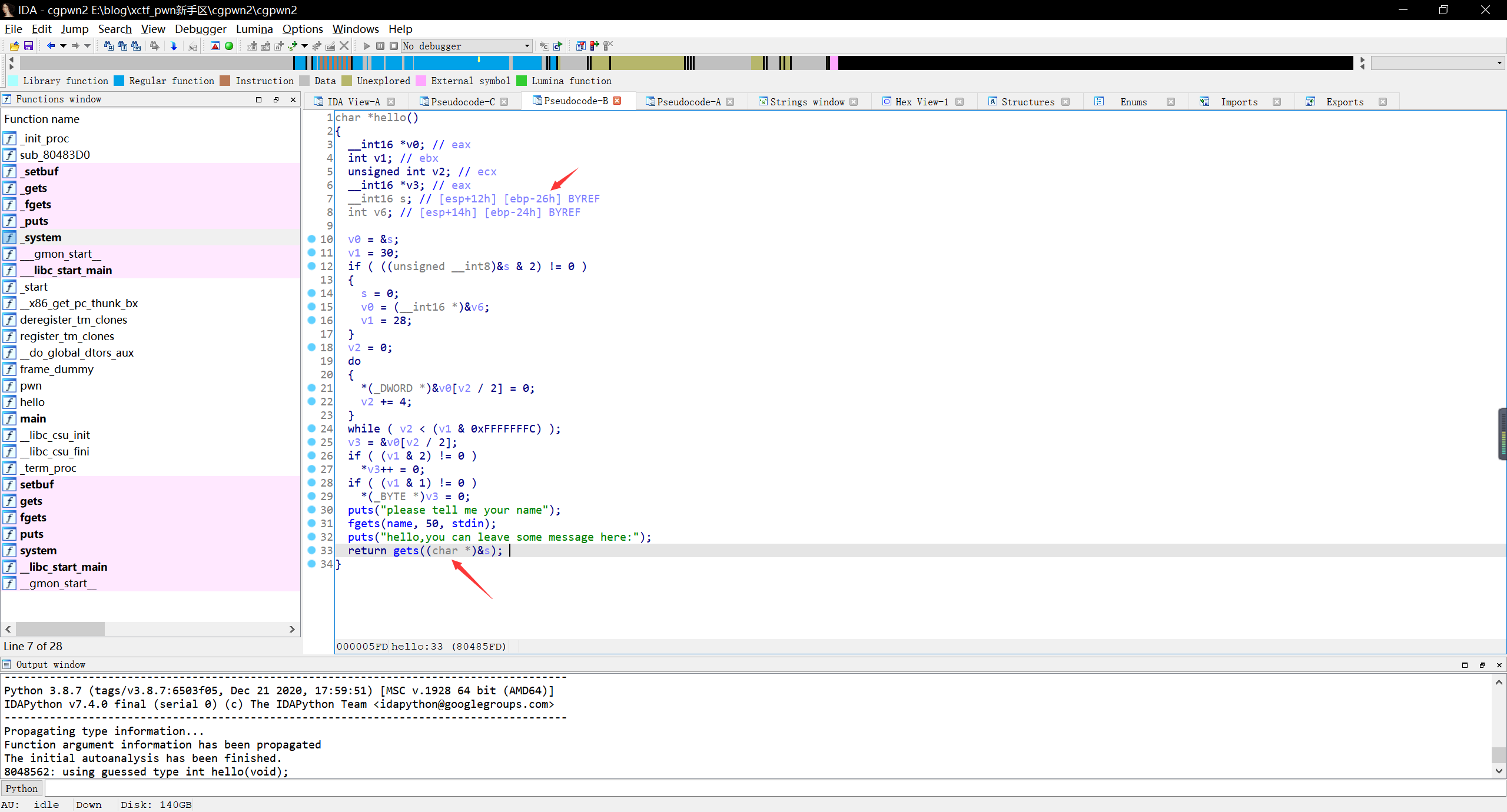1507x812 pixels.
Task: Open the navigation band dropdown at right
Action: (1499, 63)
